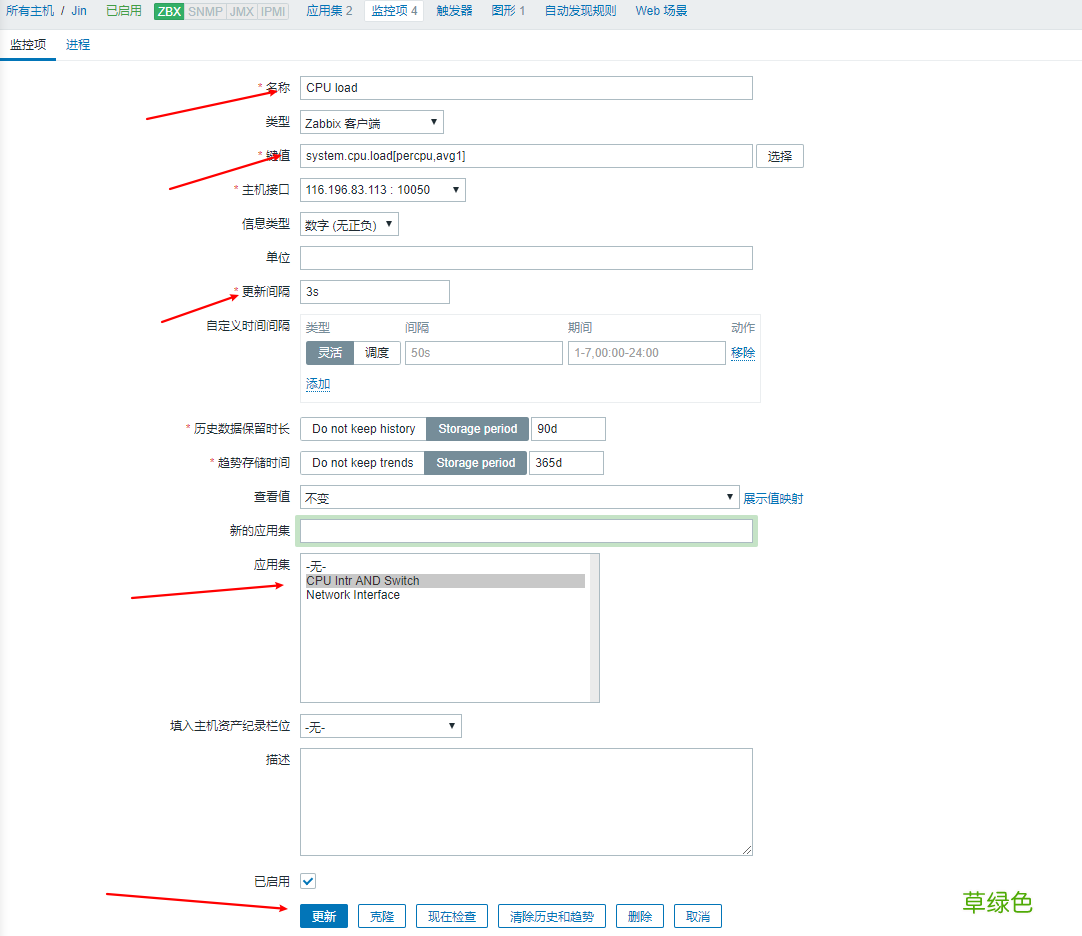Select 调度 mode for custom interval
Viewport: 1082px width, 936px height.
click(376, 352)
